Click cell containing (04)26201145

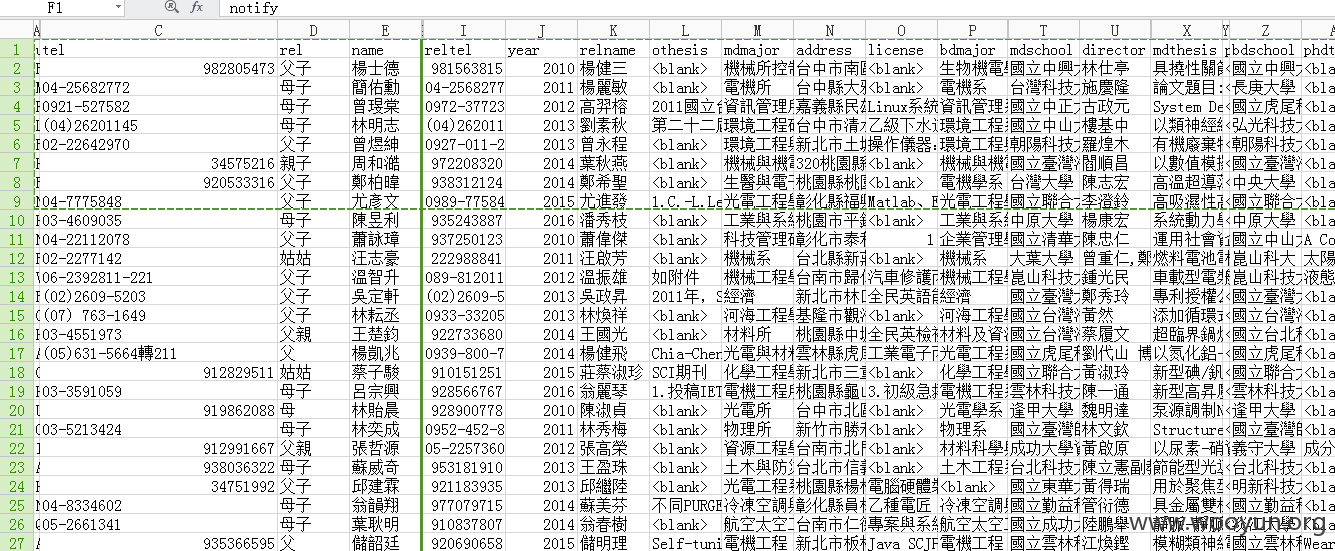coord(158,125)
